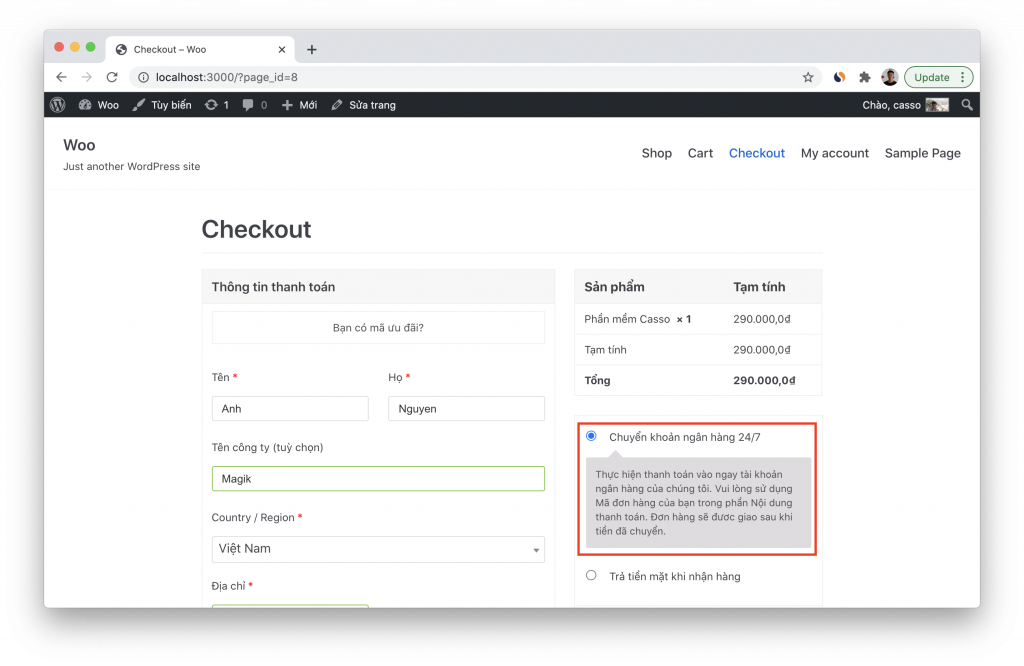The height and width of the screenshot is (666, 1024).
Task: Click the Tổng 290.000,0đ total value
Action: [x=764, y=381]
